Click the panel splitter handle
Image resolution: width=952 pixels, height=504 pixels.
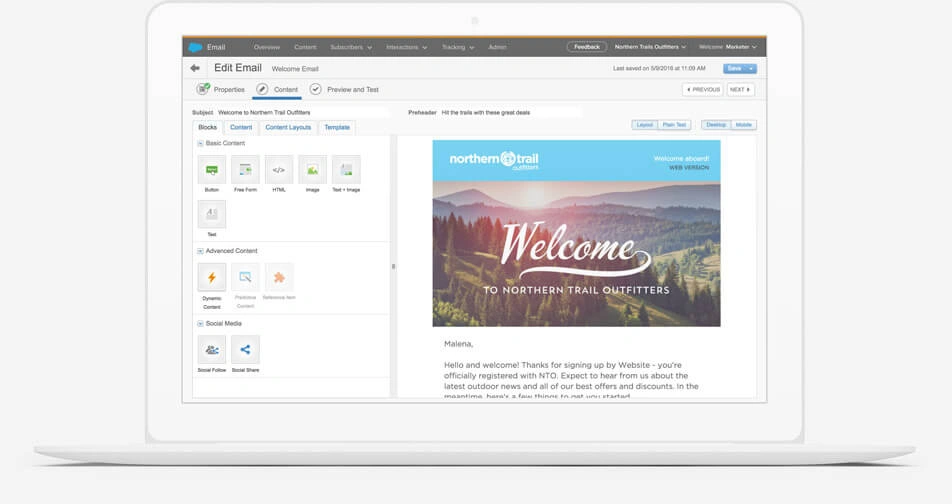[393, 267]
